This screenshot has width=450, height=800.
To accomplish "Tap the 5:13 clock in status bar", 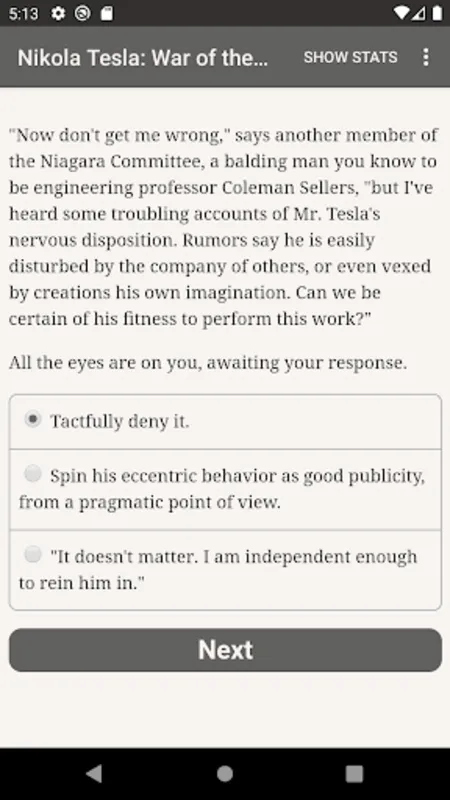I will [x=23, y=14].
